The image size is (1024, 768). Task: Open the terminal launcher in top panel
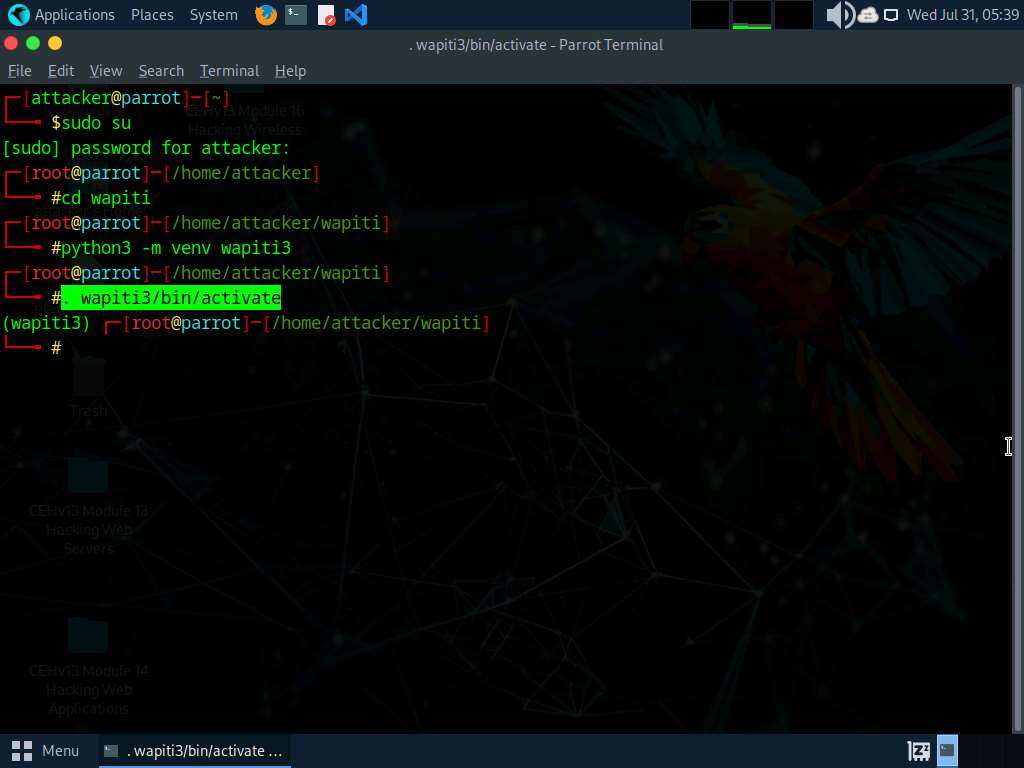coord(296,15)
